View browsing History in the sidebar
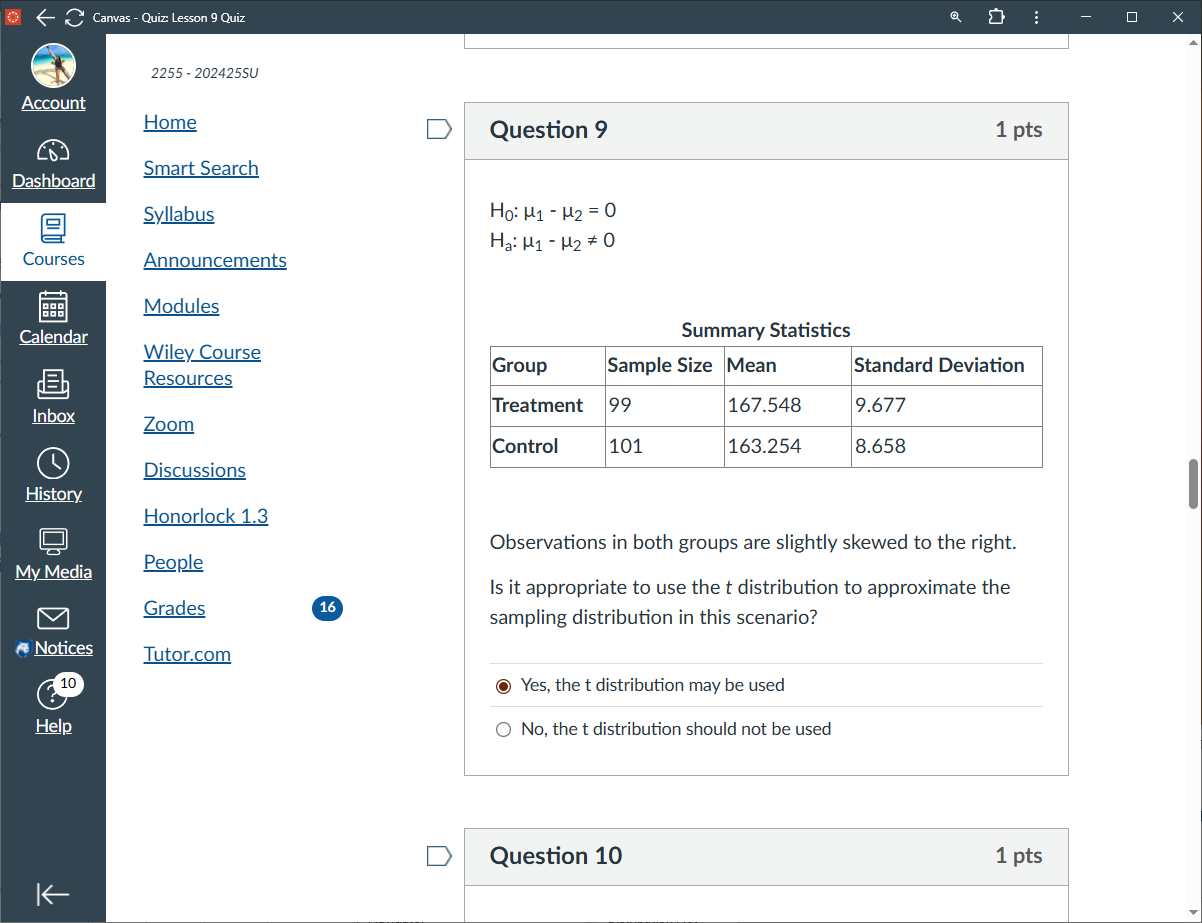The height and width of the screenshot is (923, 1202). pos(53,475)
